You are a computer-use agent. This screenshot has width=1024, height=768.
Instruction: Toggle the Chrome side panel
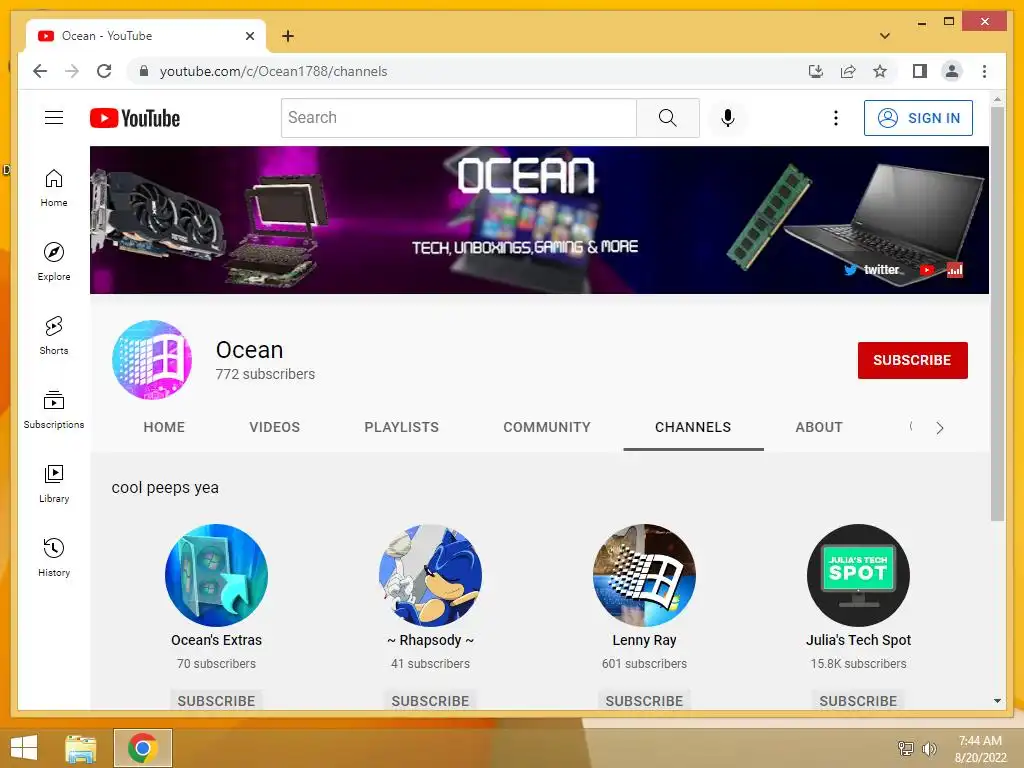[x=920, y=71]
